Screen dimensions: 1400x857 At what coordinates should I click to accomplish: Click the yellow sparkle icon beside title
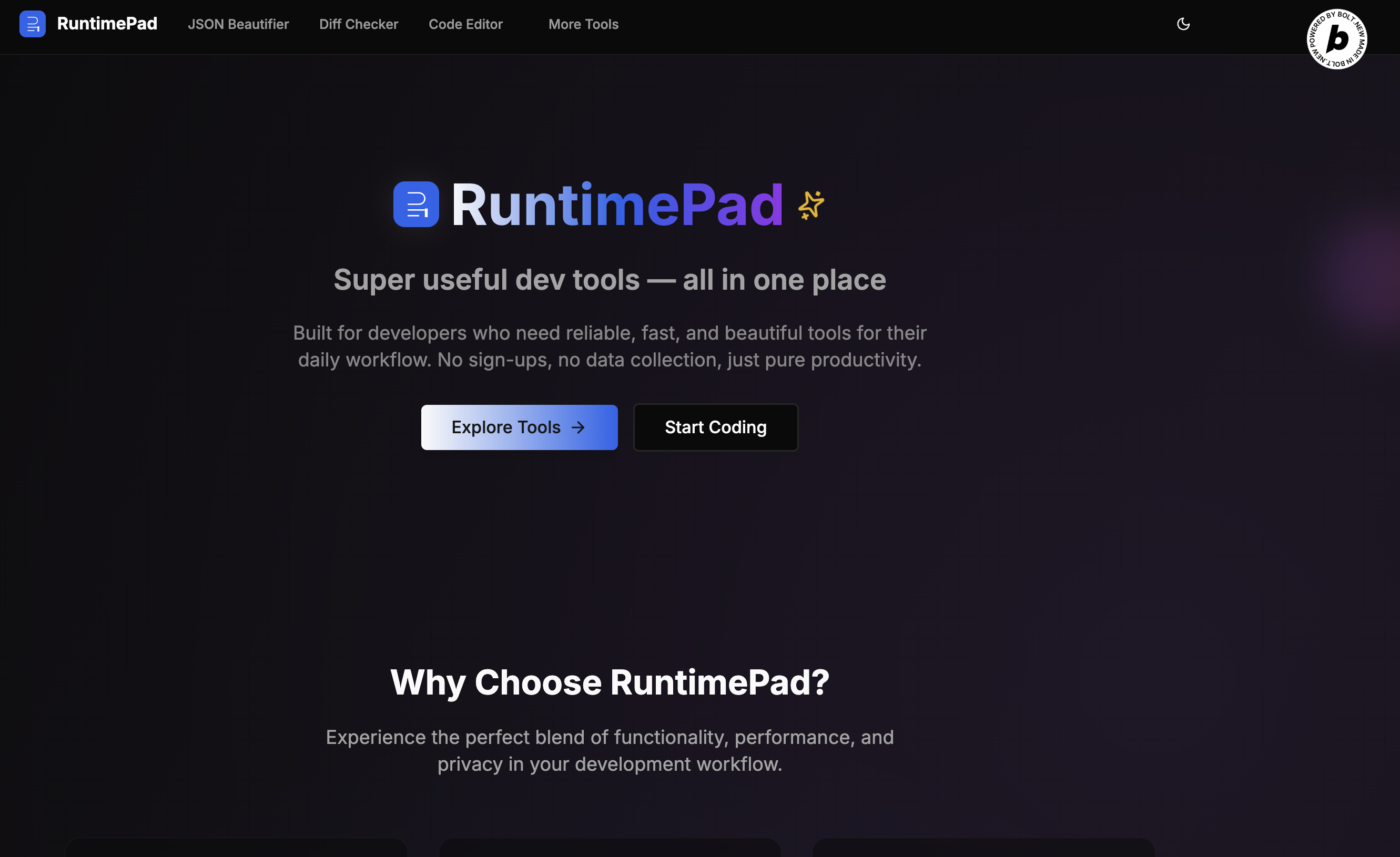point(811,205)
